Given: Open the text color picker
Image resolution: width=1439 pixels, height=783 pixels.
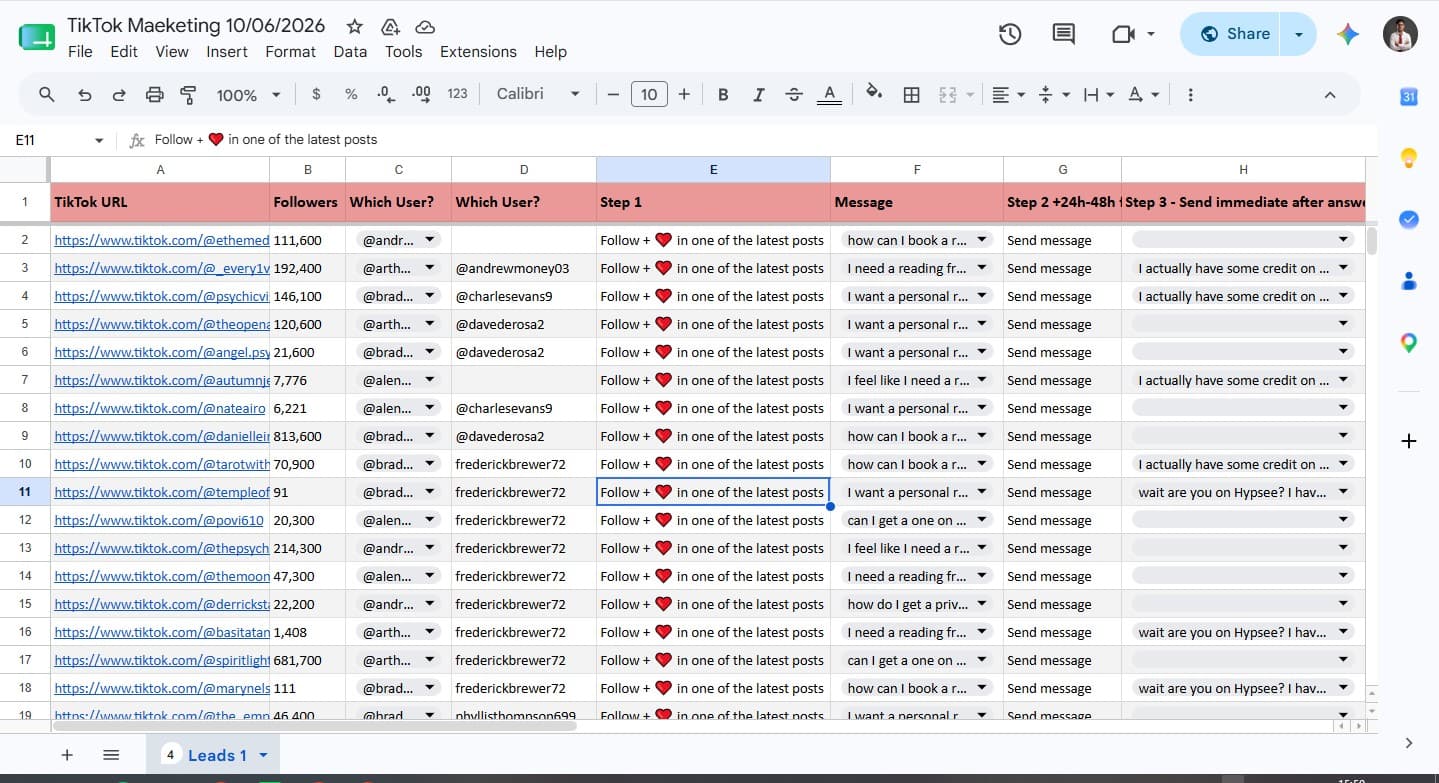Looking at the screenshot, I should (829, 95).
